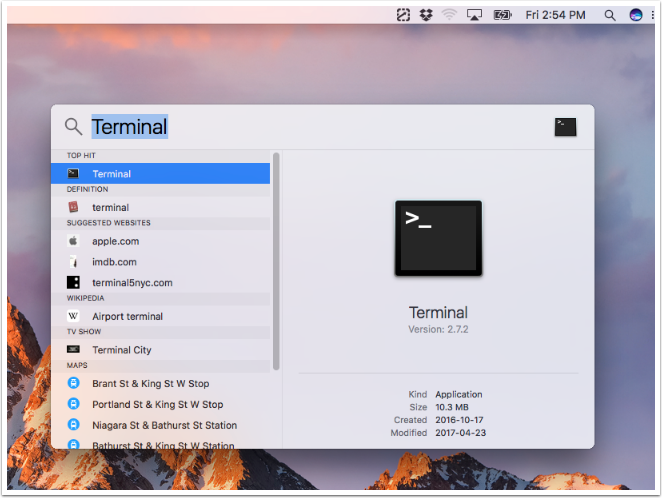
Task: Click the modified date 2017-04-23
Action: [x=461, y=433]
